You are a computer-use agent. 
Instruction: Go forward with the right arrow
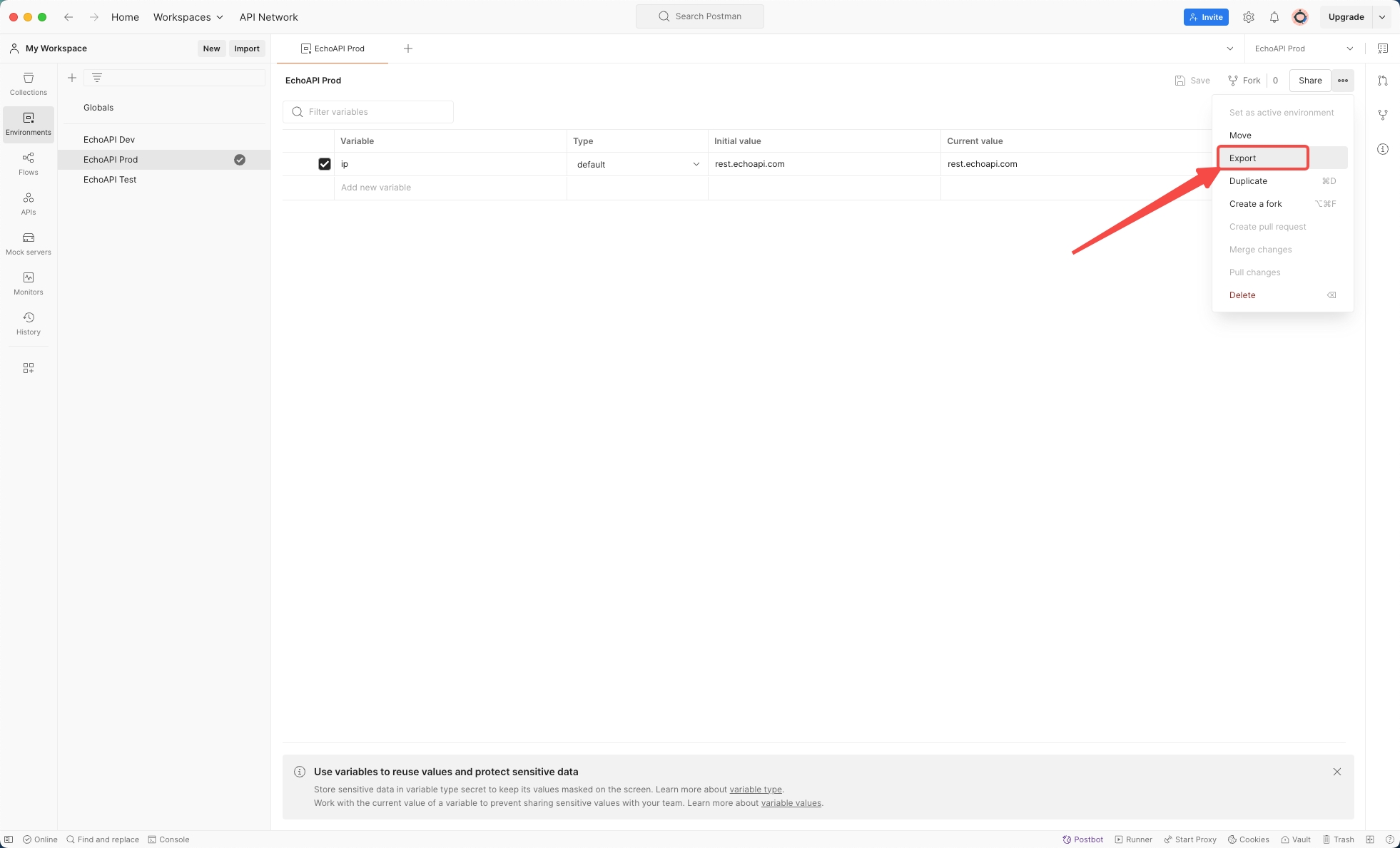[x=93, y=17]
